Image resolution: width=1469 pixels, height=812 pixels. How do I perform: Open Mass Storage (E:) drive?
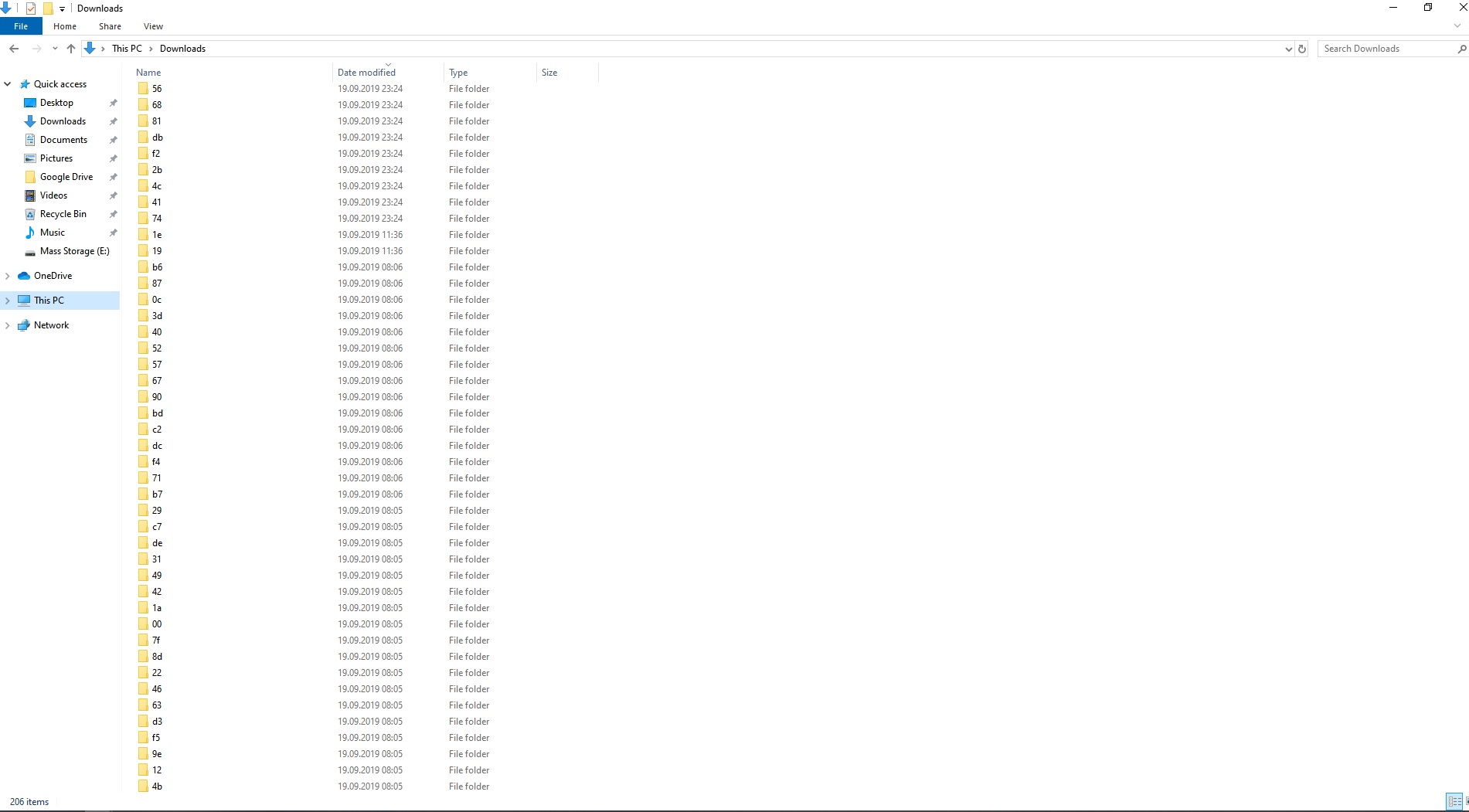point(75,251)
